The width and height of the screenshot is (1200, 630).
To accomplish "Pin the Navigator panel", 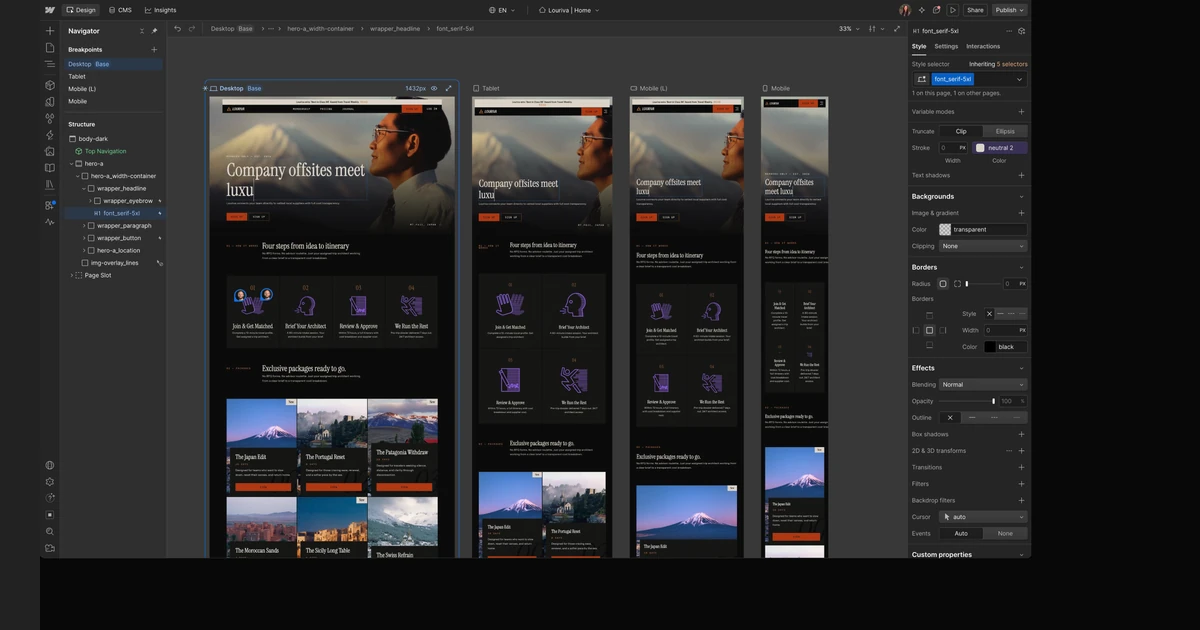I will pos(154,31).
